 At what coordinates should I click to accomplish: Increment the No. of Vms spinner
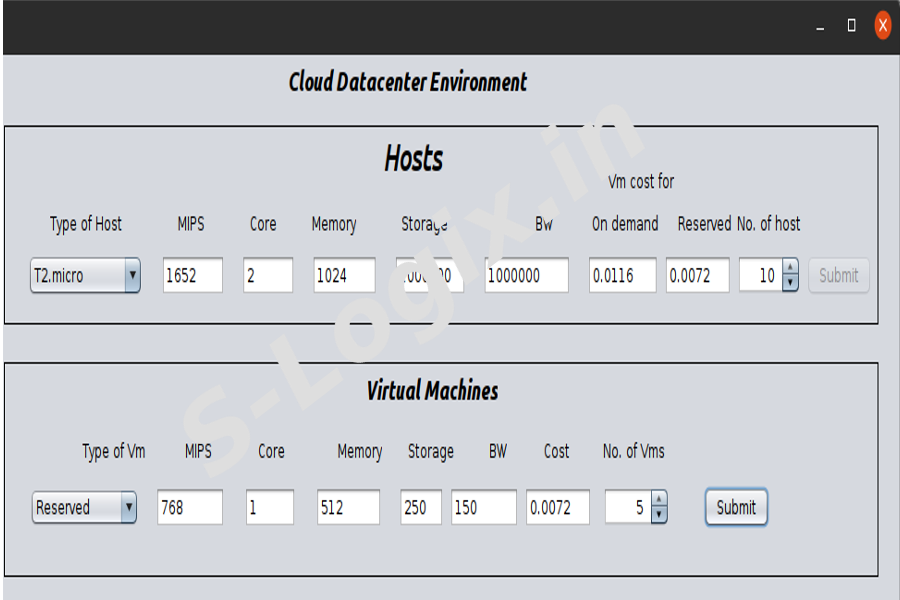point(658,500)
